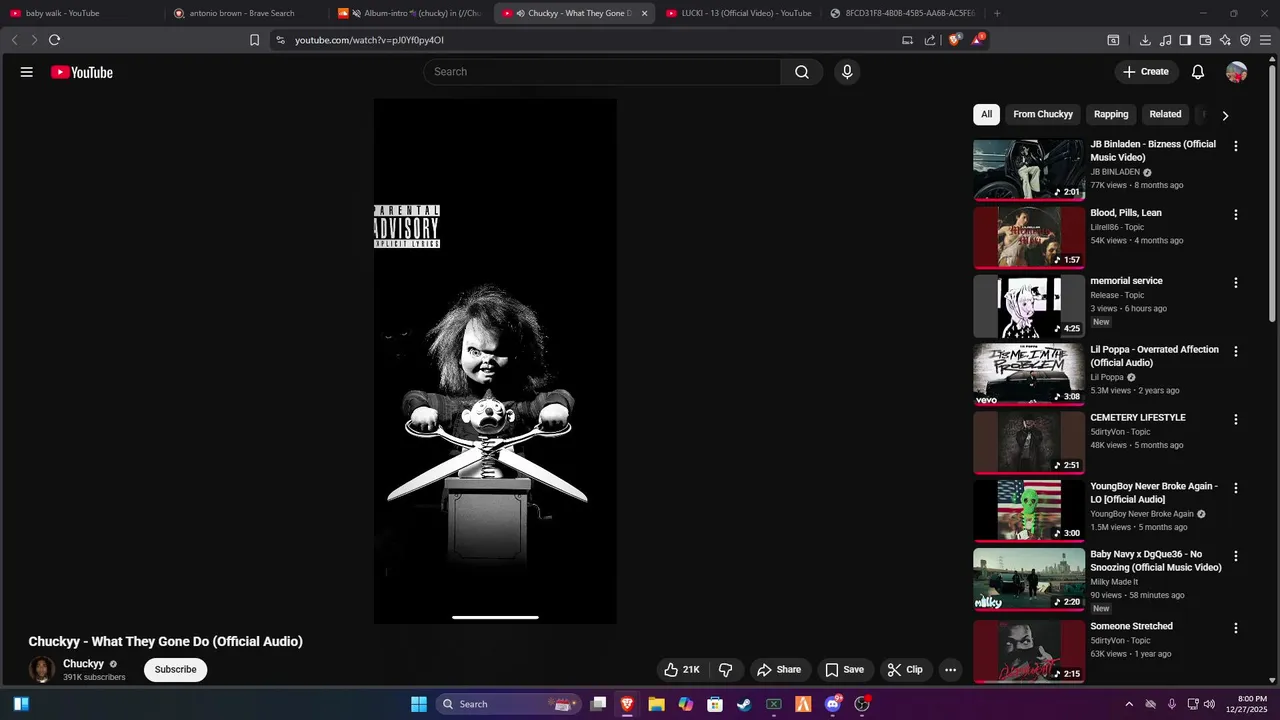This screenshot has width=1280, height=720.
Task: Open the Brave playlist music note icon
Action: pyautogui.click(x=1165, y=40)
